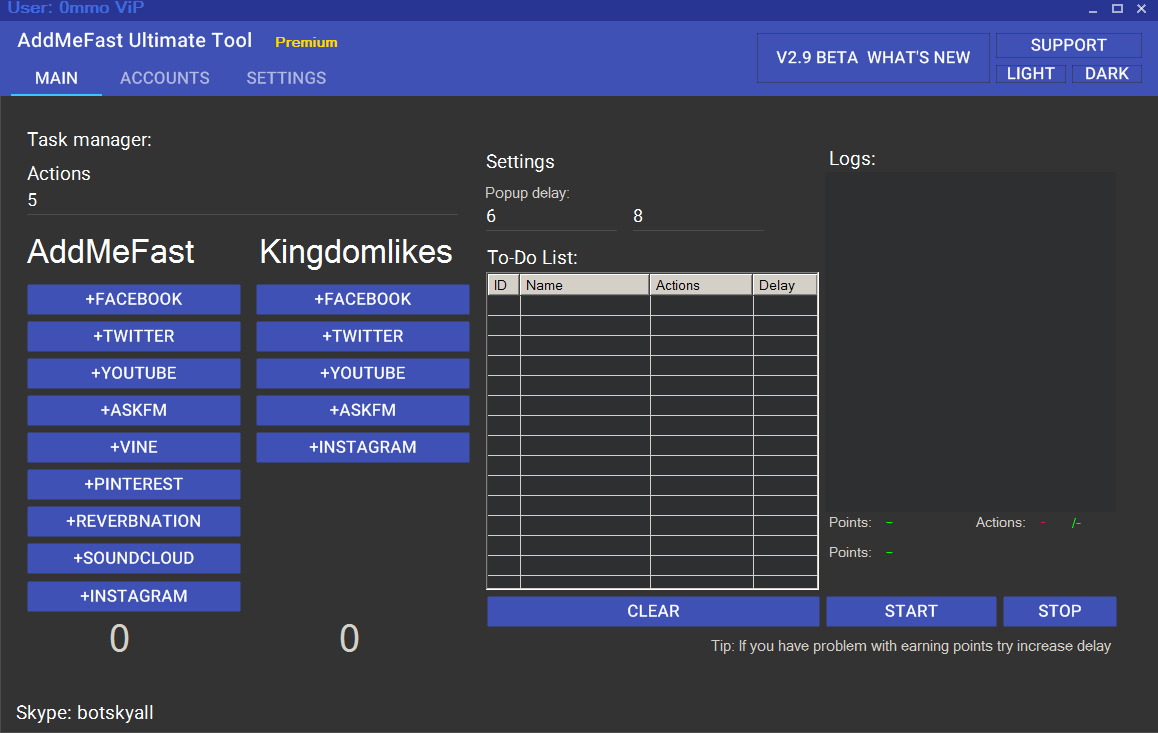The width and height of the screenshot is (1158, 733).
Task: Edit the popup delay minimum value 6
Action: [x=550, y=216]
